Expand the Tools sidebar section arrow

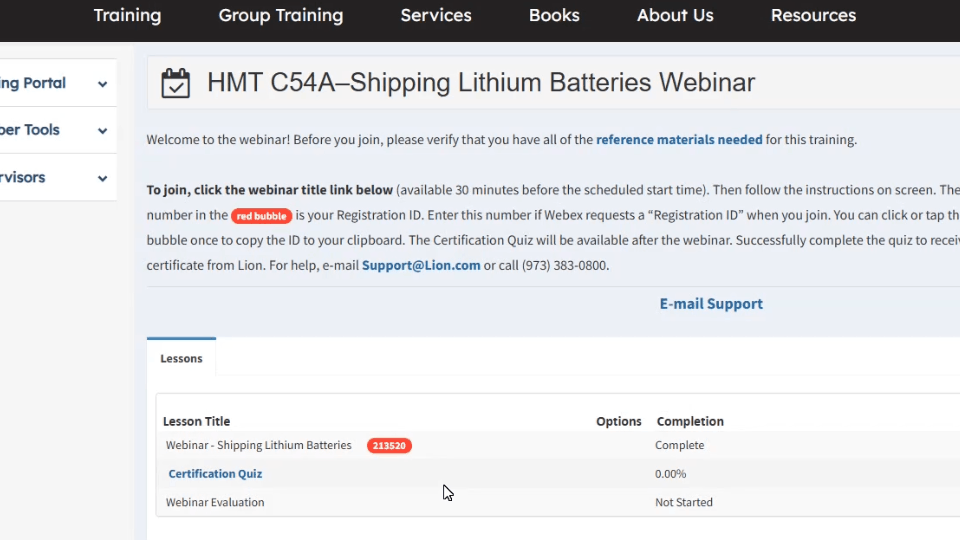102,131
